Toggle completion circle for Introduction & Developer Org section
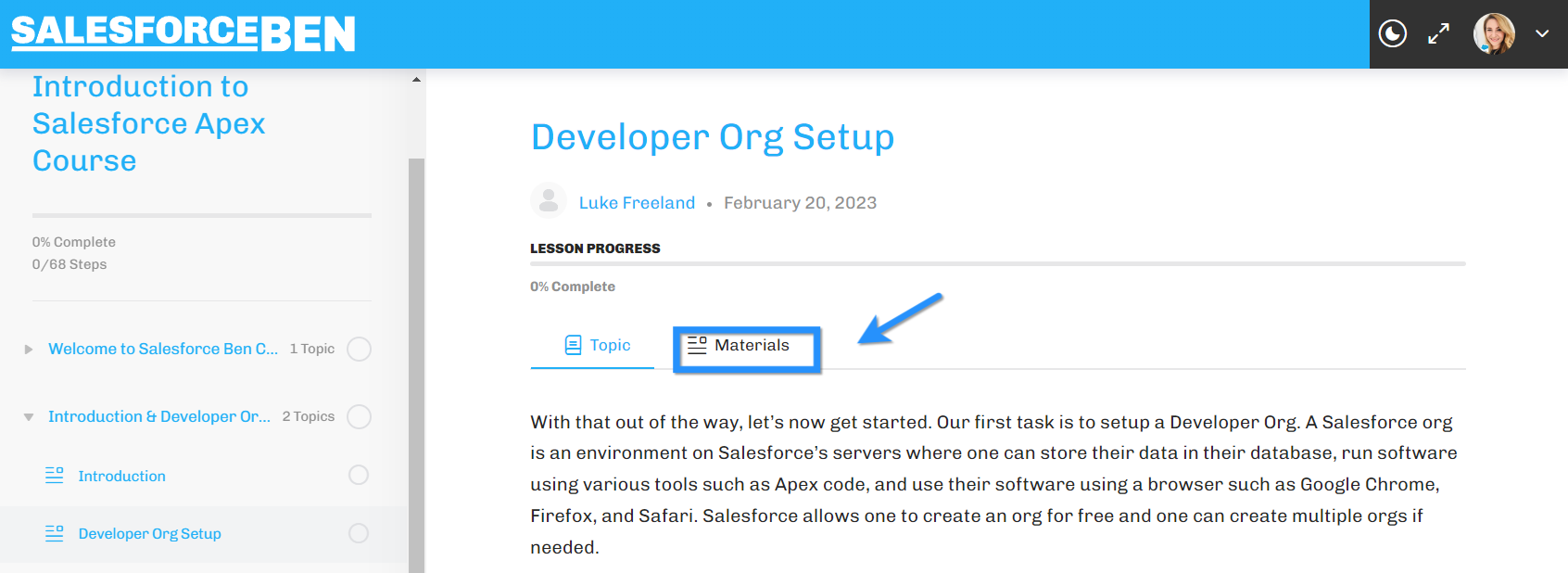The image size is (1568, 573). click(x=359, y=416)
